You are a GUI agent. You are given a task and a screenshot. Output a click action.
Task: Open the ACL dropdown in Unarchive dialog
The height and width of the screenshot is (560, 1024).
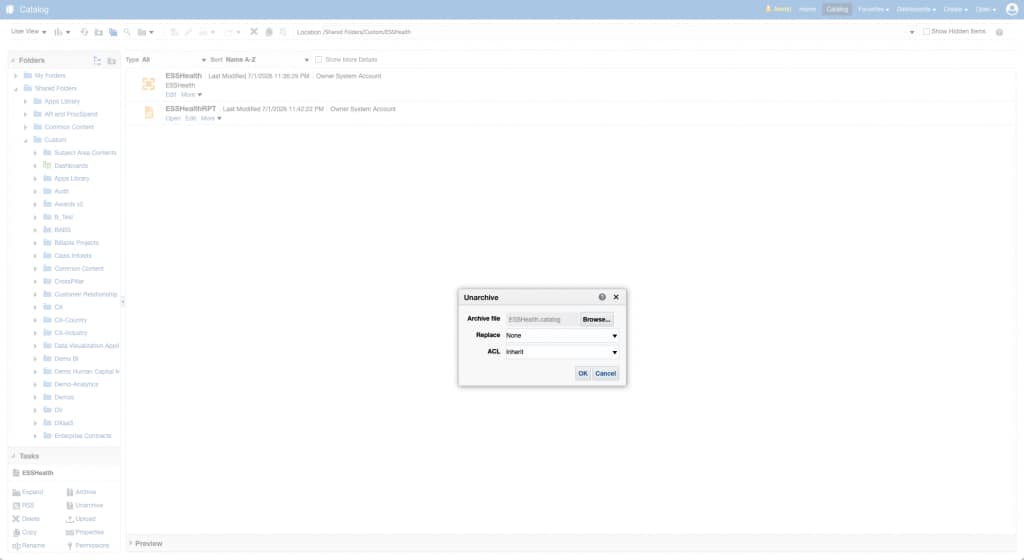pyautogui.click(x=562, y=352)
